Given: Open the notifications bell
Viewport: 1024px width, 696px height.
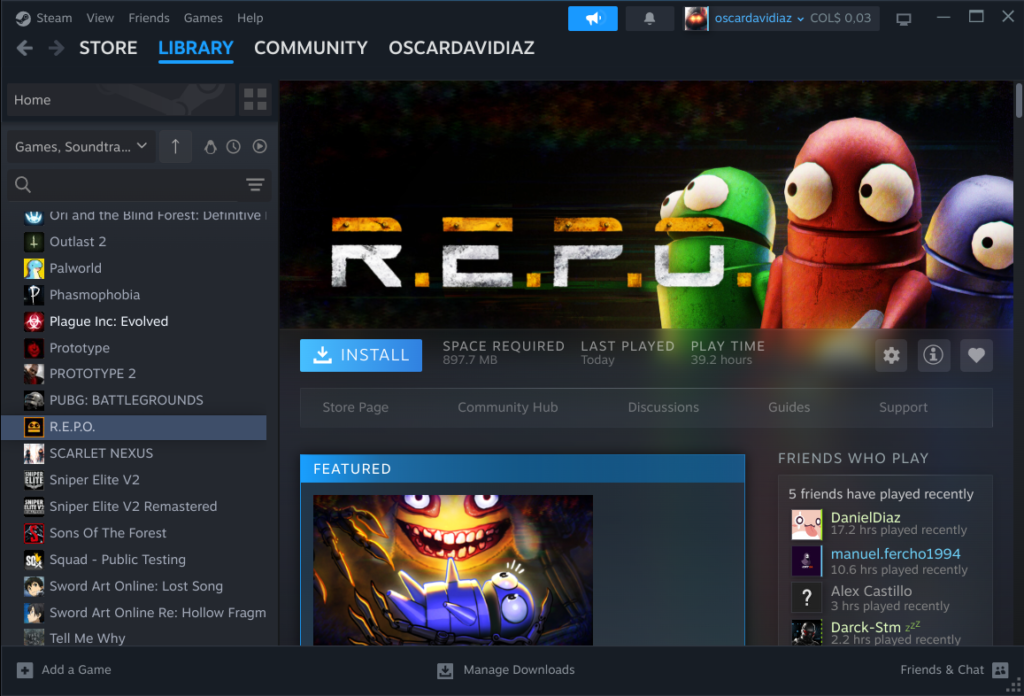Looking at the screenshot, I should pos(649,18).
